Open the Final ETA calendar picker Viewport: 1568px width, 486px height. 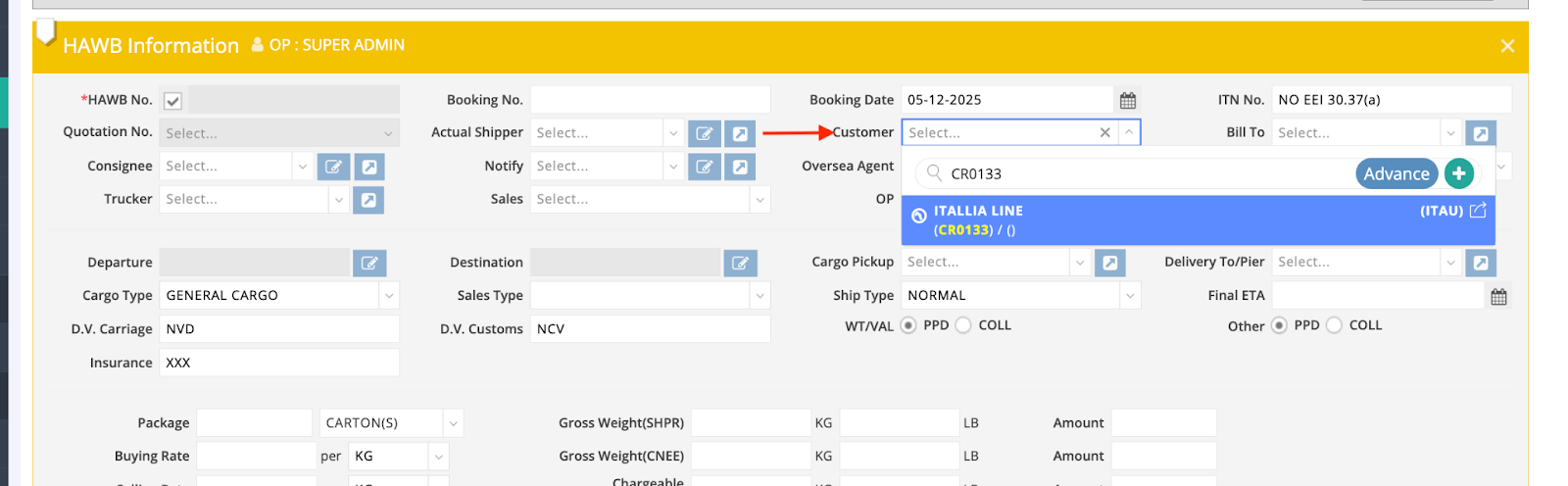(x=1498, y=297)
